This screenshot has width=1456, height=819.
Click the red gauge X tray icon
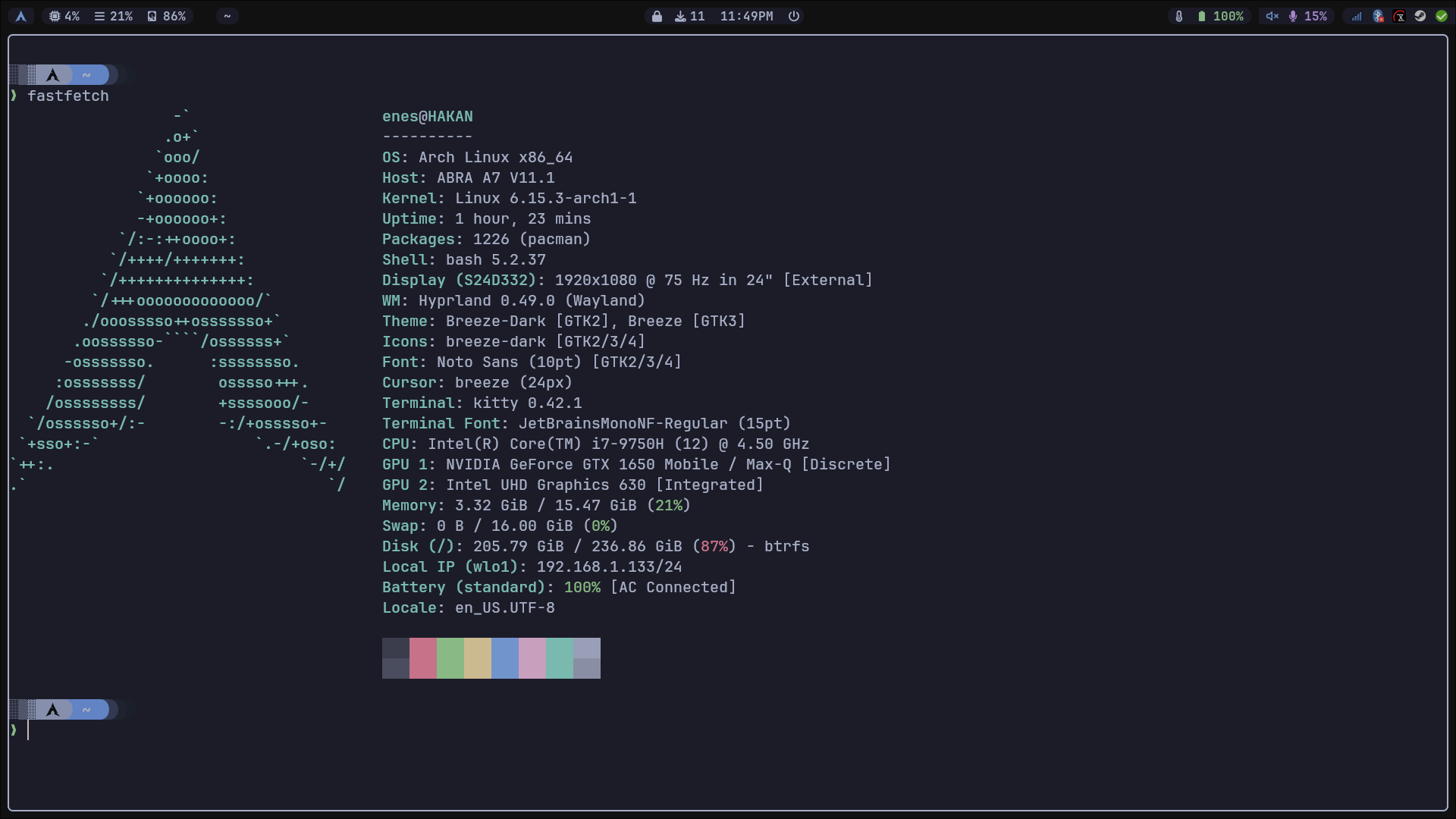1400,16
